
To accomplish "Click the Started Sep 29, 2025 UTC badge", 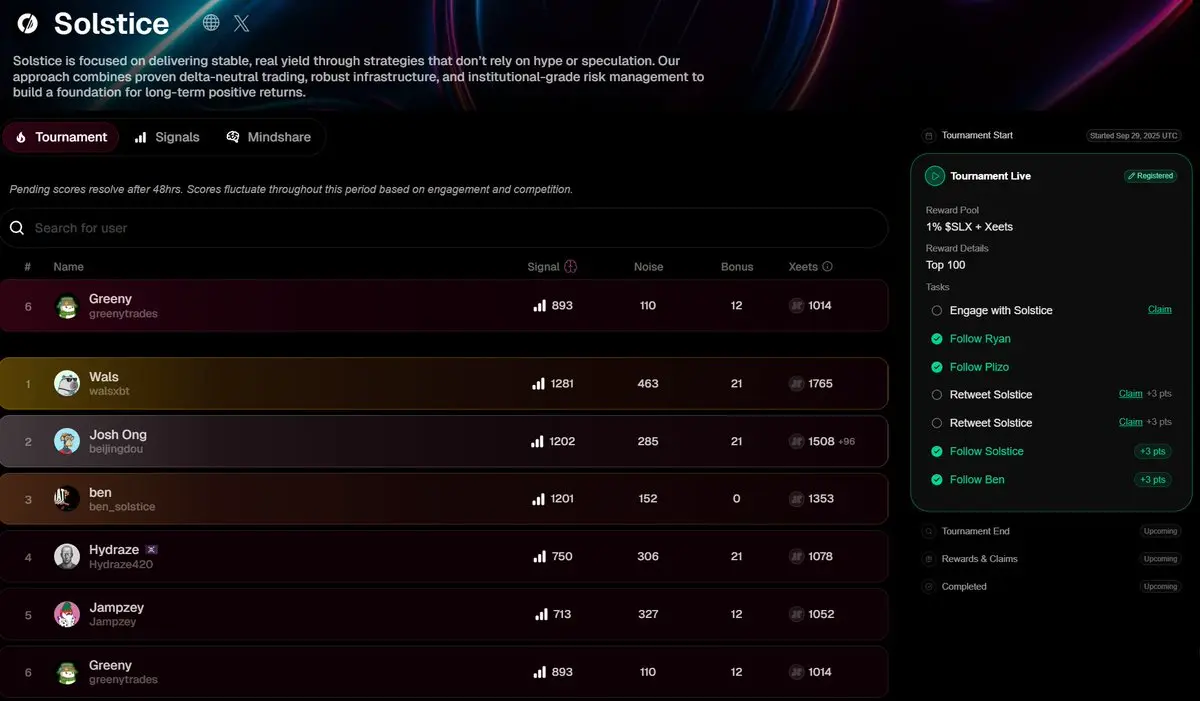I will coord(1135,136).
